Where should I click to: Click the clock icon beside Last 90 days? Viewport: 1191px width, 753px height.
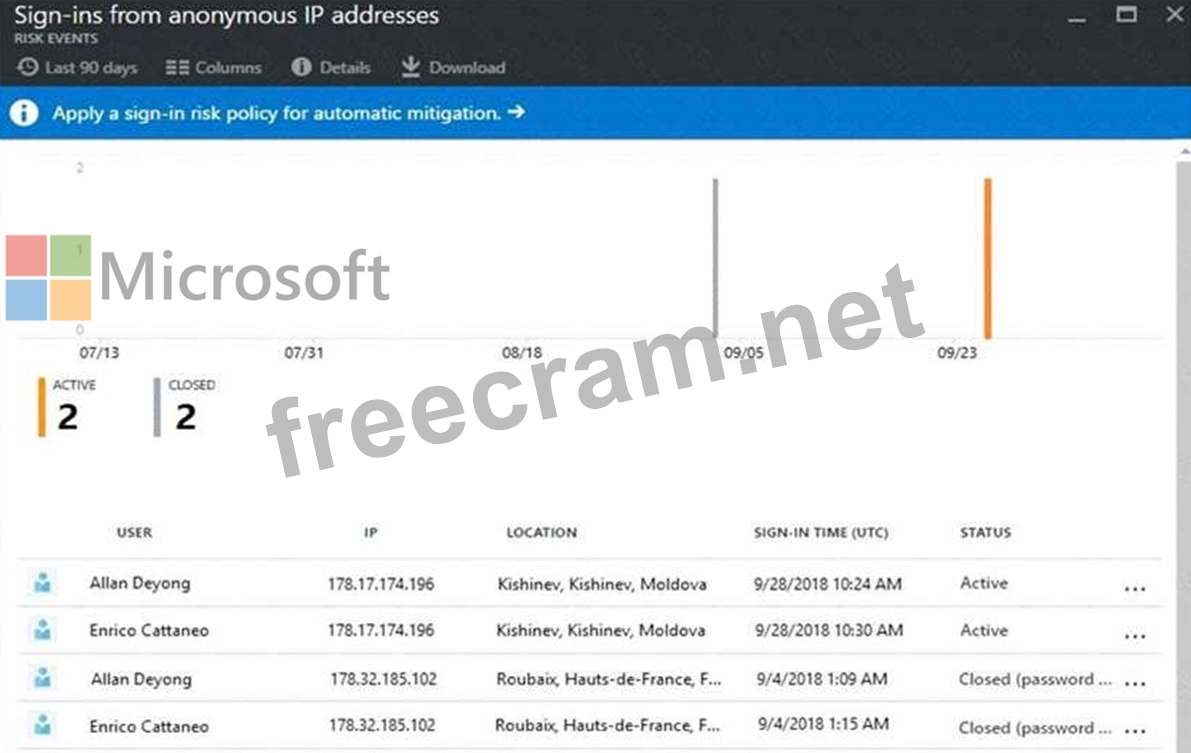pyautogui.click(x=27, y=67)
